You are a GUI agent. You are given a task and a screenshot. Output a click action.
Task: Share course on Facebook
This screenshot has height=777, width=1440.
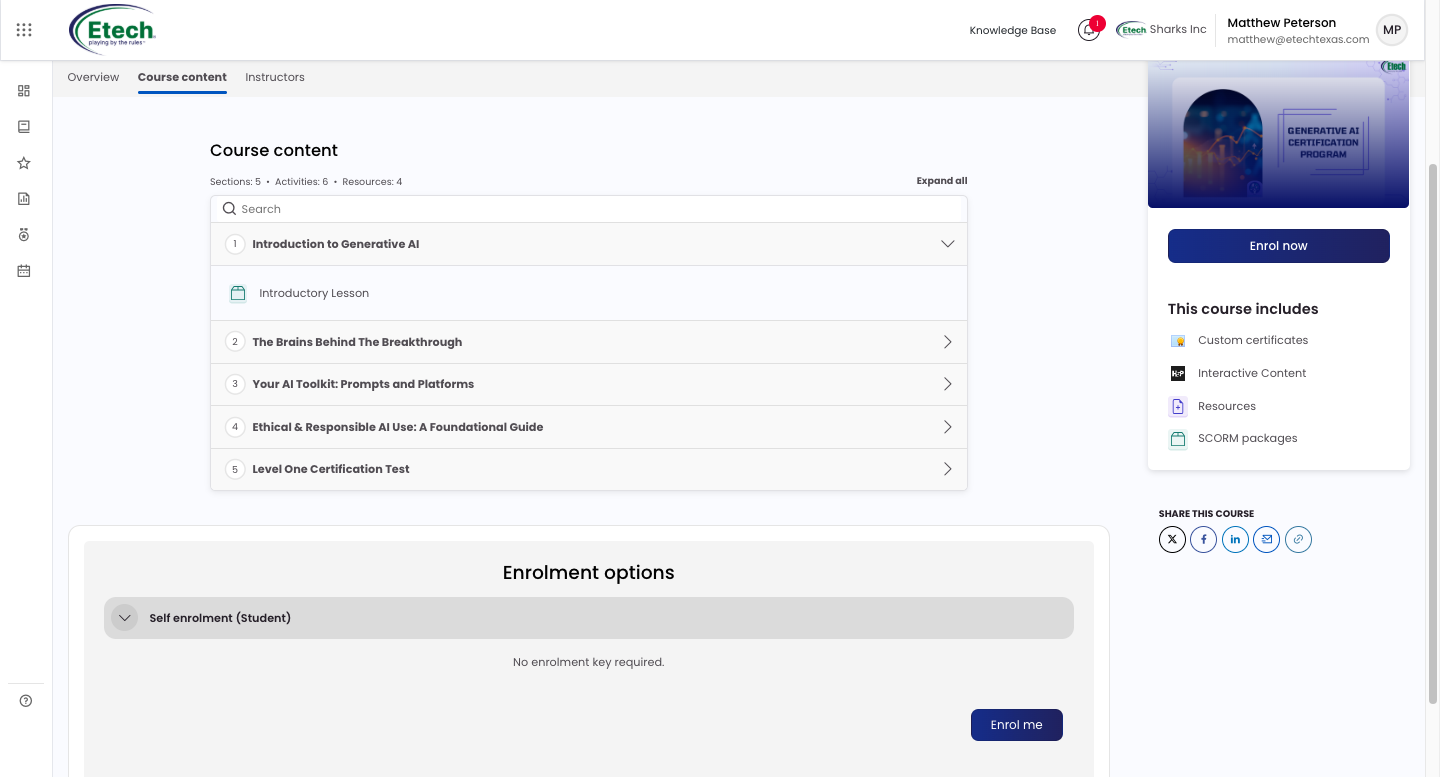click(1203, 540)
